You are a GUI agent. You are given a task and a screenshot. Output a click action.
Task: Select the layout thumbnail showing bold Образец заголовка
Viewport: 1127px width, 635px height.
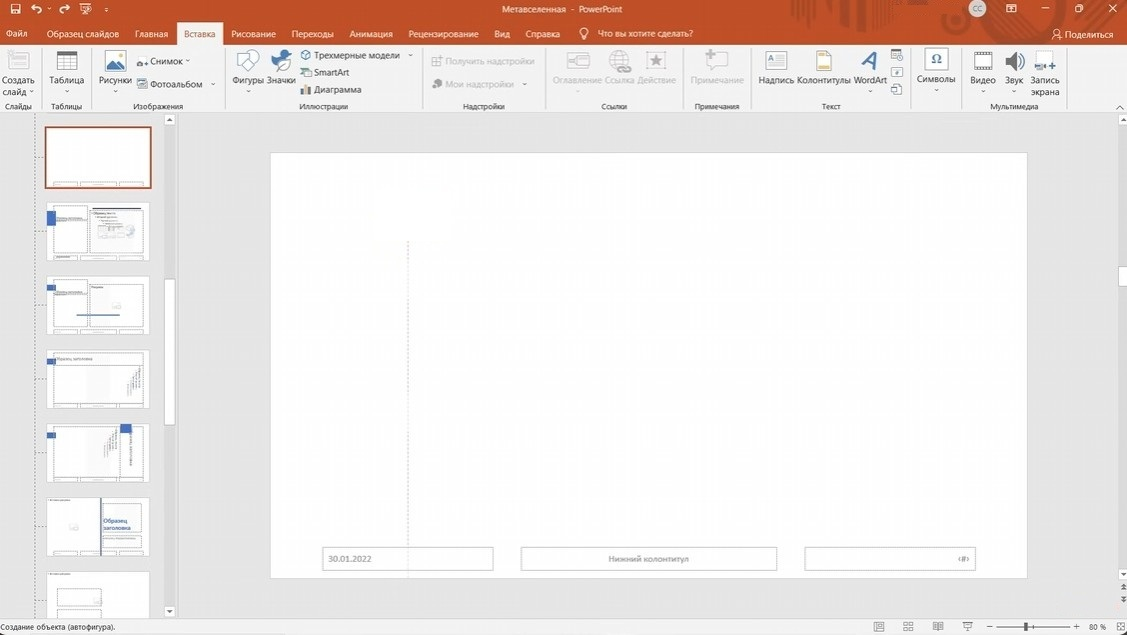98,527
